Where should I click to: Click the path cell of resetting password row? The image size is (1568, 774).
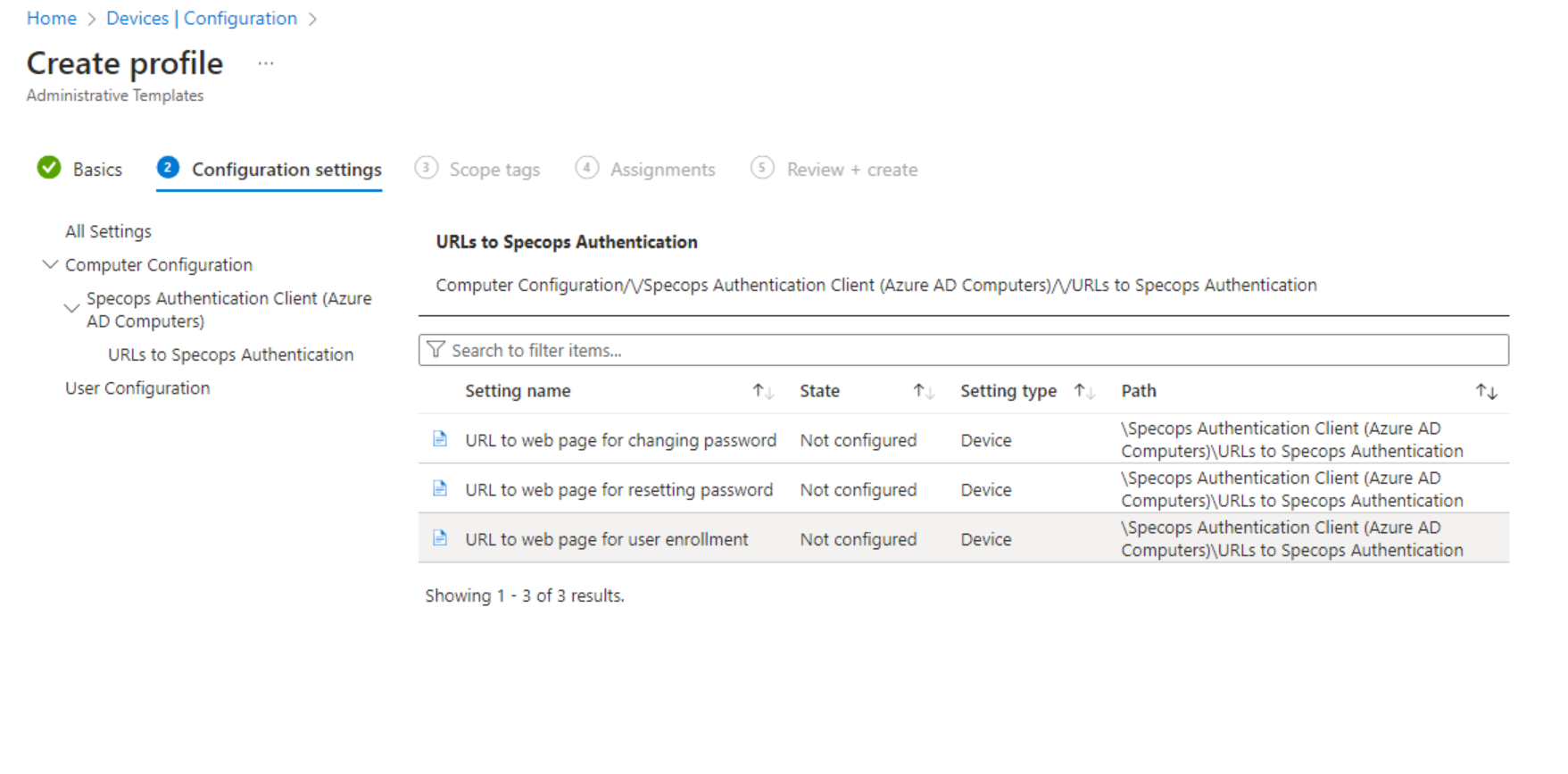(1292, 489)
